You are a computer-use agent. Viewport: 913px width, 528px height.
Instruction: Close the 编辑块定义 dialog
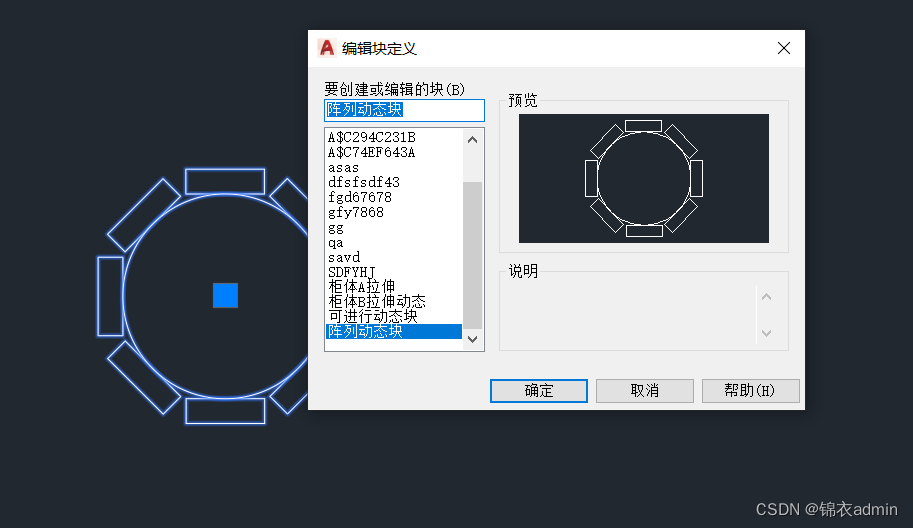[784, 48]
